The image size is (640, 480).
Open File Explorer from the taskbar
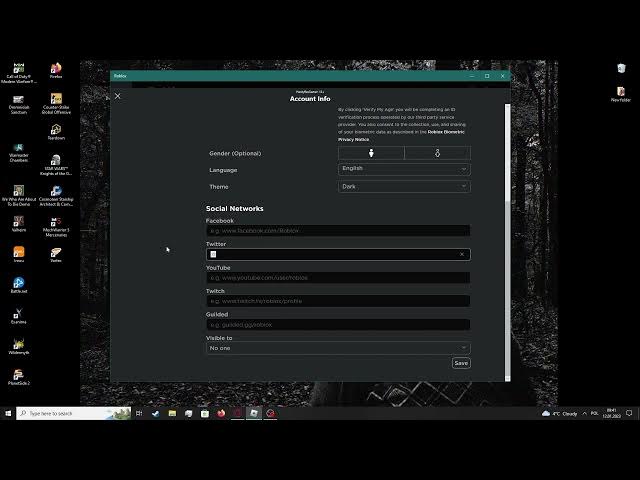point(172,413)
